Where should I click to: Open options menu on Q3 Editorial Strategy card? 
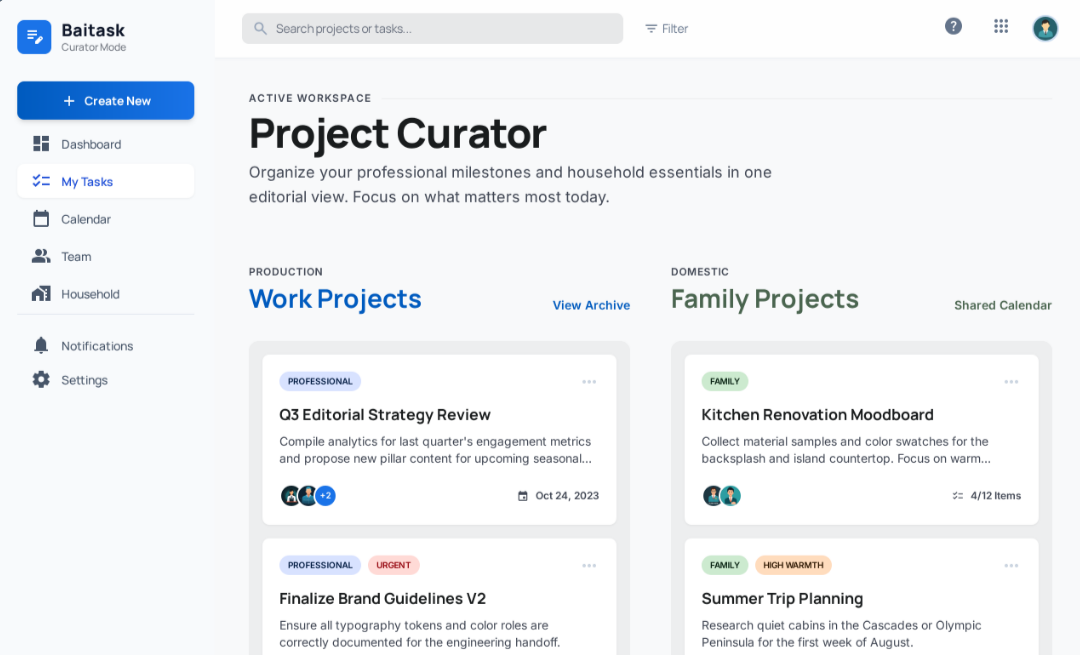tap(589, 381)
